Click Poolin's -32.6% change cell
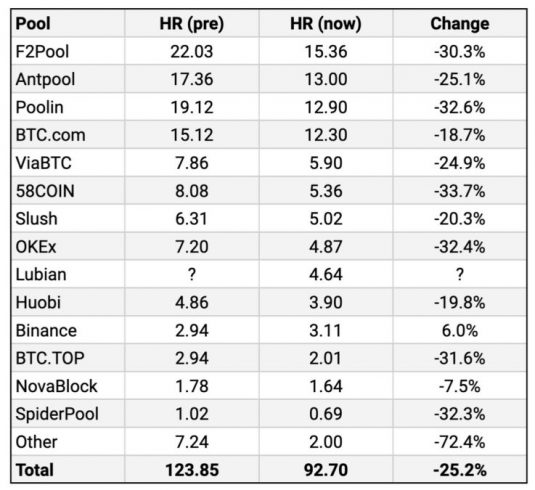This screenshot has width=535, height=490. (x=460, y=107)
